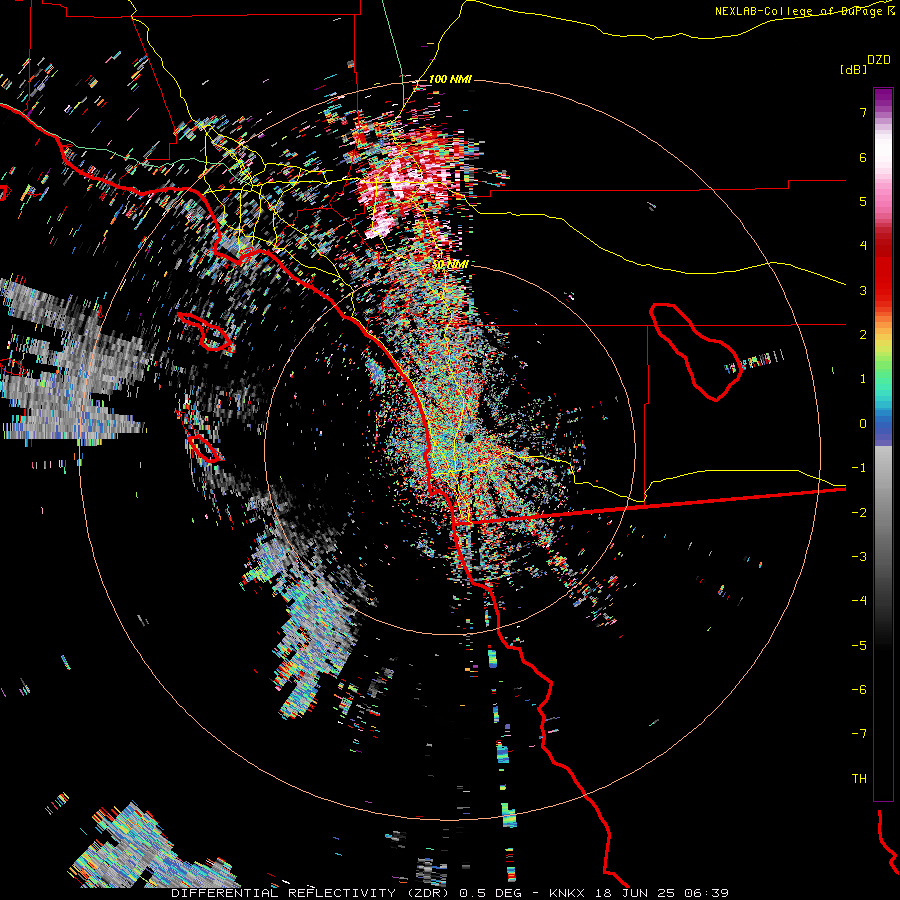Click the [dB] units label
900x900 pixels.
tap(854, 69)
